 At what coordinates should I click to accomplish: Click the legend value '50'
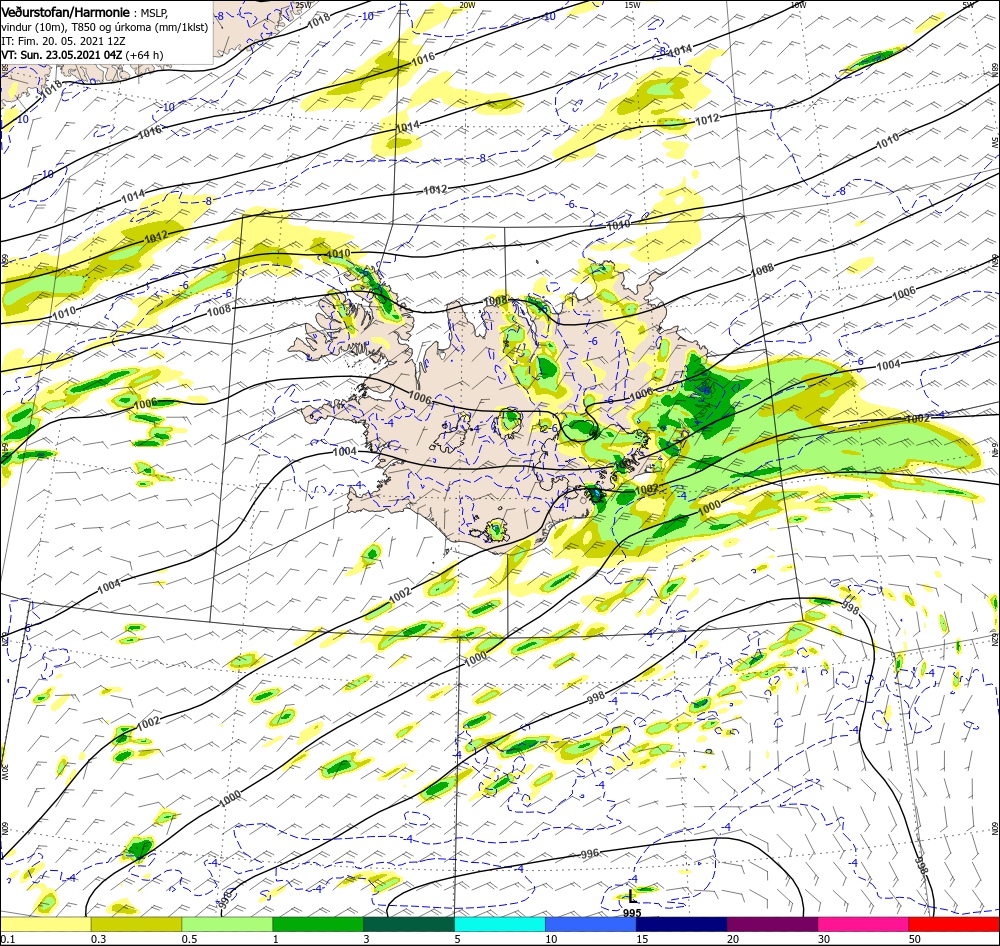click(915, 939)
